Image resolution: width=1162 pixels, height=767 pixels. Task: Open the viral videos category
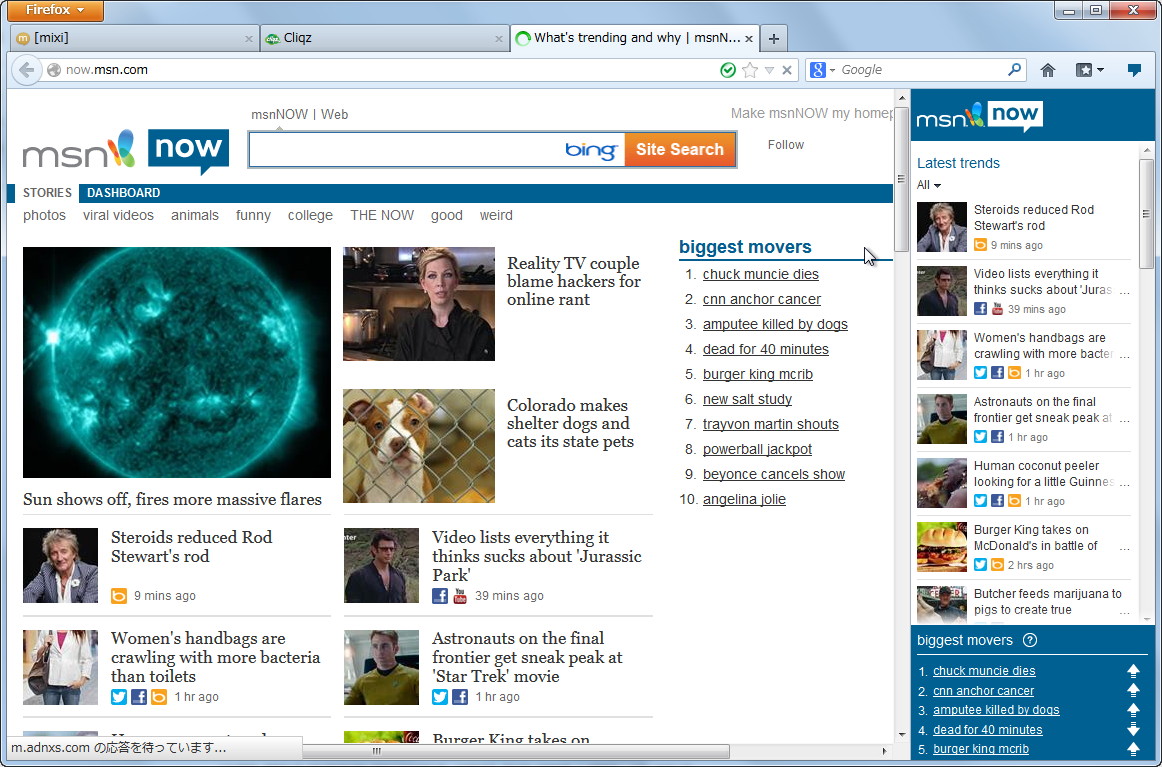click(119, 216)
